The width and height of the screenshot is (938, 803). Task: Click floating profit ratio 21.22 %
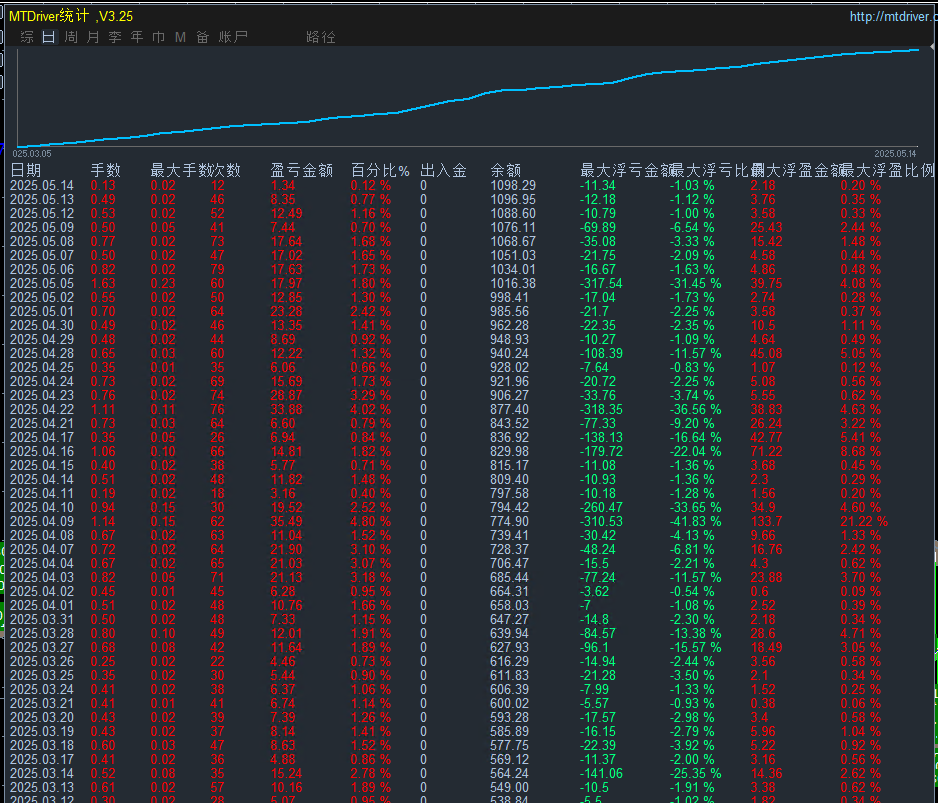[864, 521]
